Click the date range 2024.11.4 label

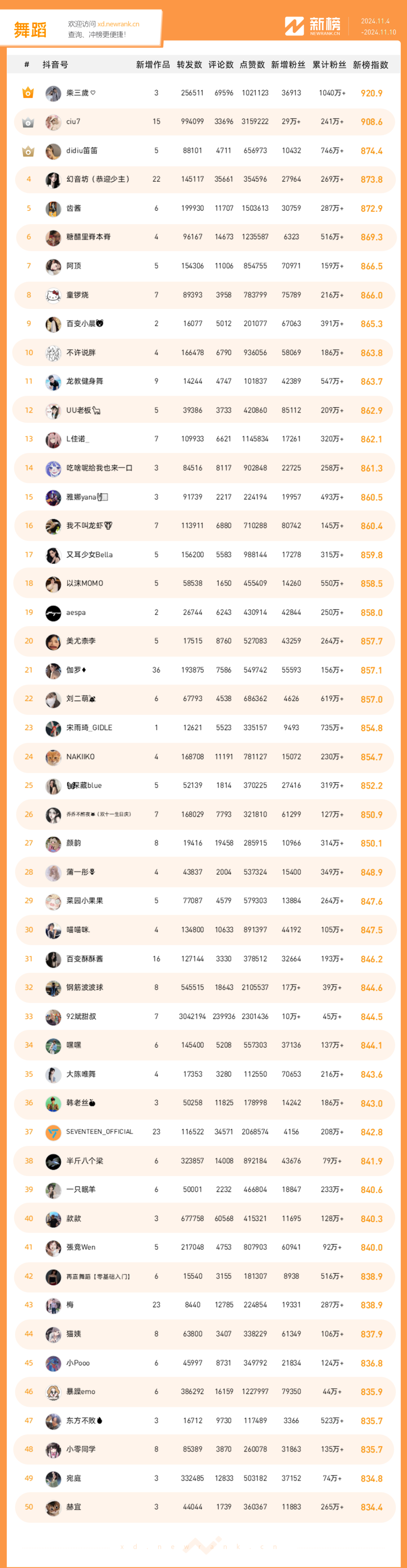pos(375,21)
